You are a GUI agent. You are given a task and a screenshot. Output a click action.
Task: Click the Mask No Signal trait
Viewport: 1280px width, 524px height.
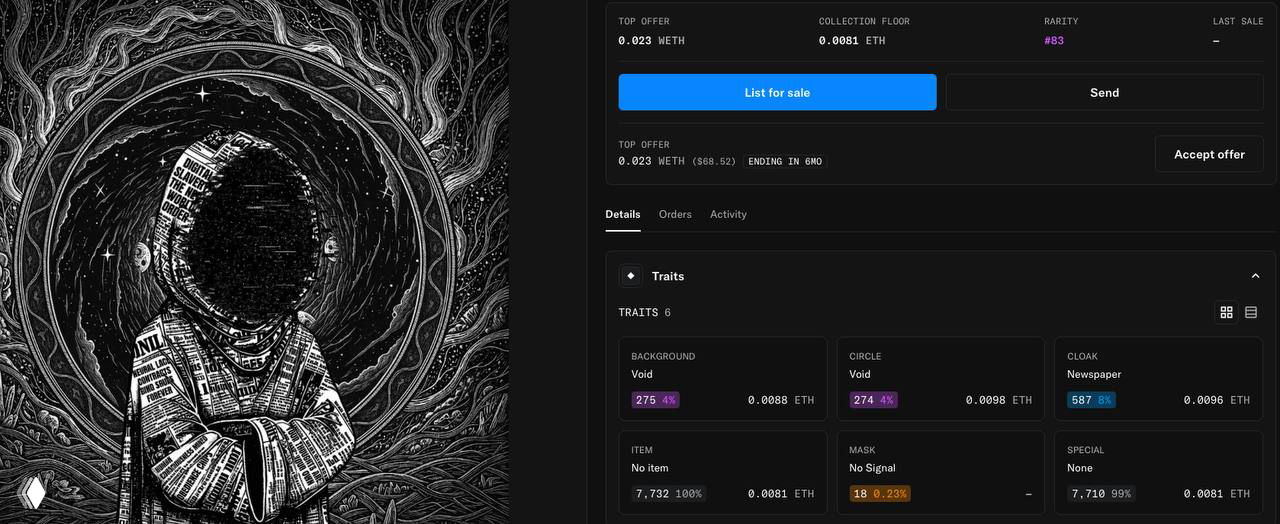tap(940, 472)
